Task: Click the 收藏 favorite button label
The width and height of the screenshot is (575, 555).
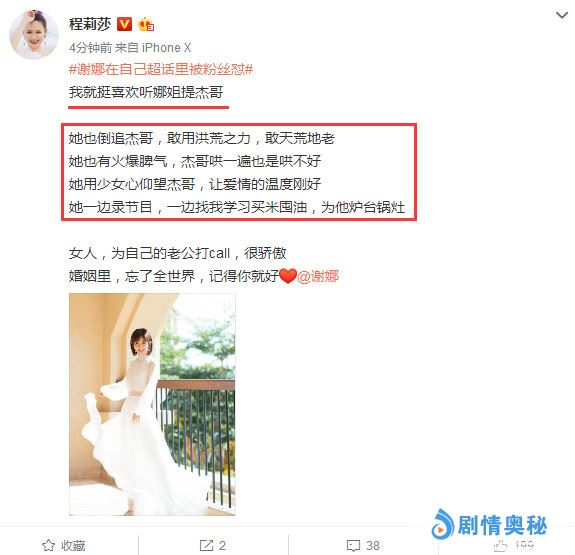Action: (x=73, y=545)
